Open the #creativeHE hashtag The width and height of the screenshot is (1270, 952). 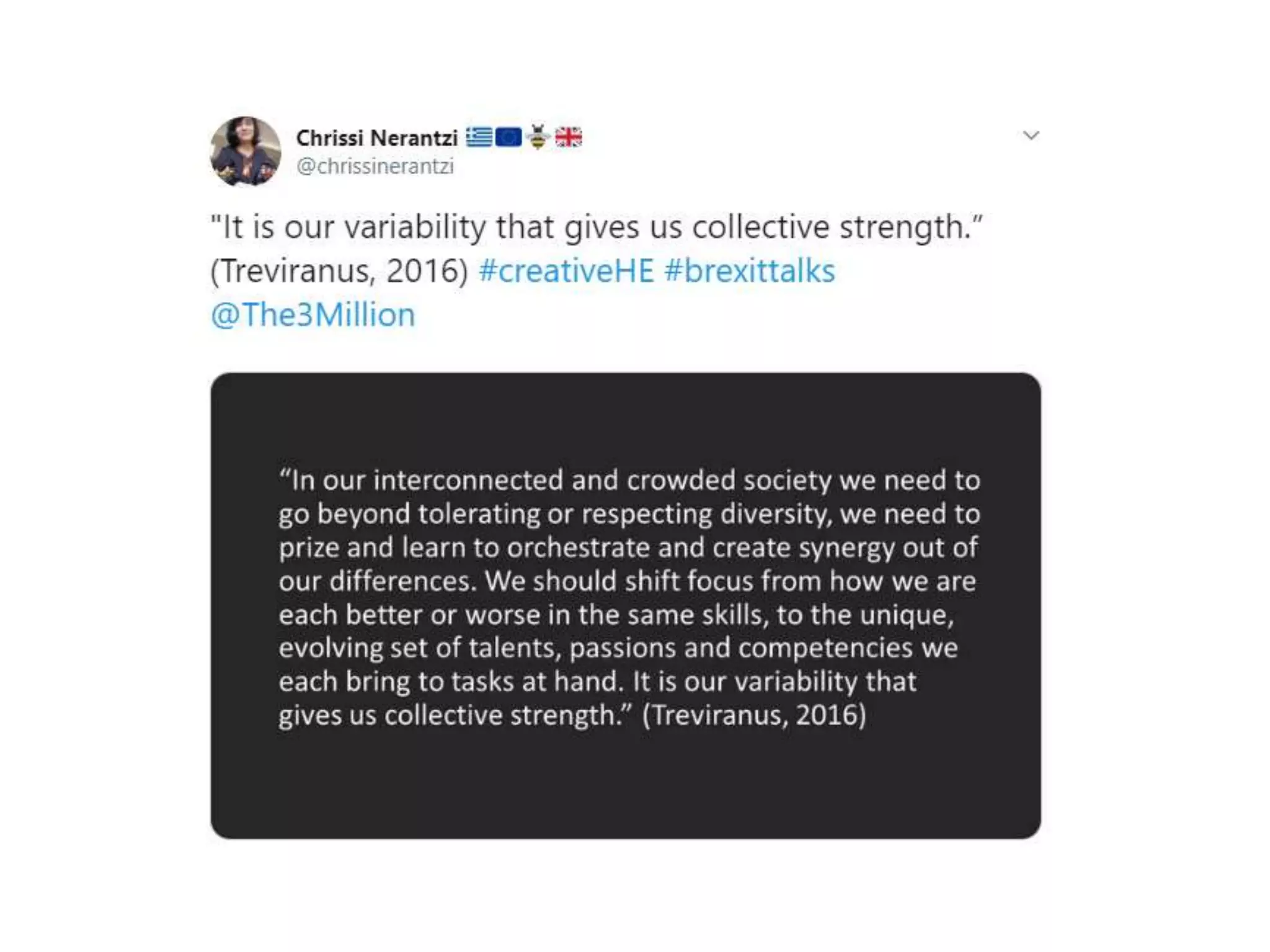[x=566, y=271]
